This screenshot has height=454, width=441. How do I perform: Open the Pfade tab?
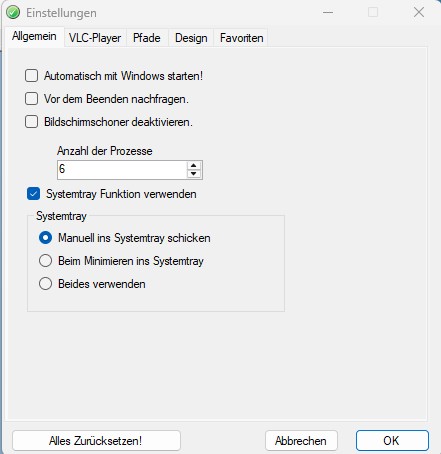pyautogui.click(x=147, y=38)
